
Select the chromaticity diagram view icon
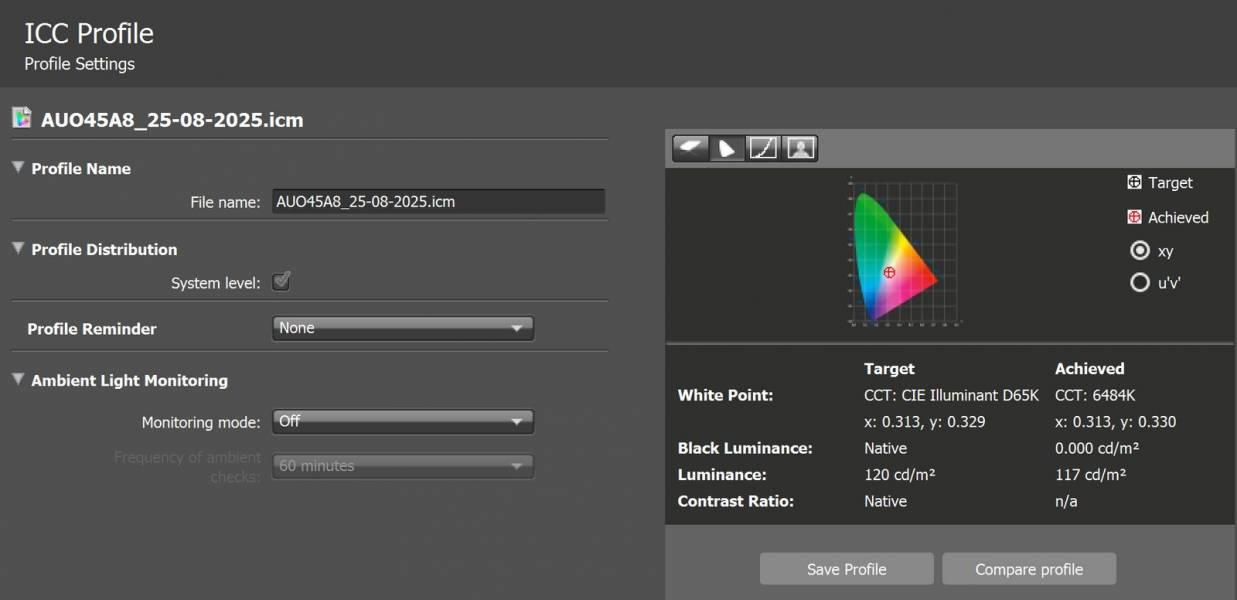tap(727, 149)
